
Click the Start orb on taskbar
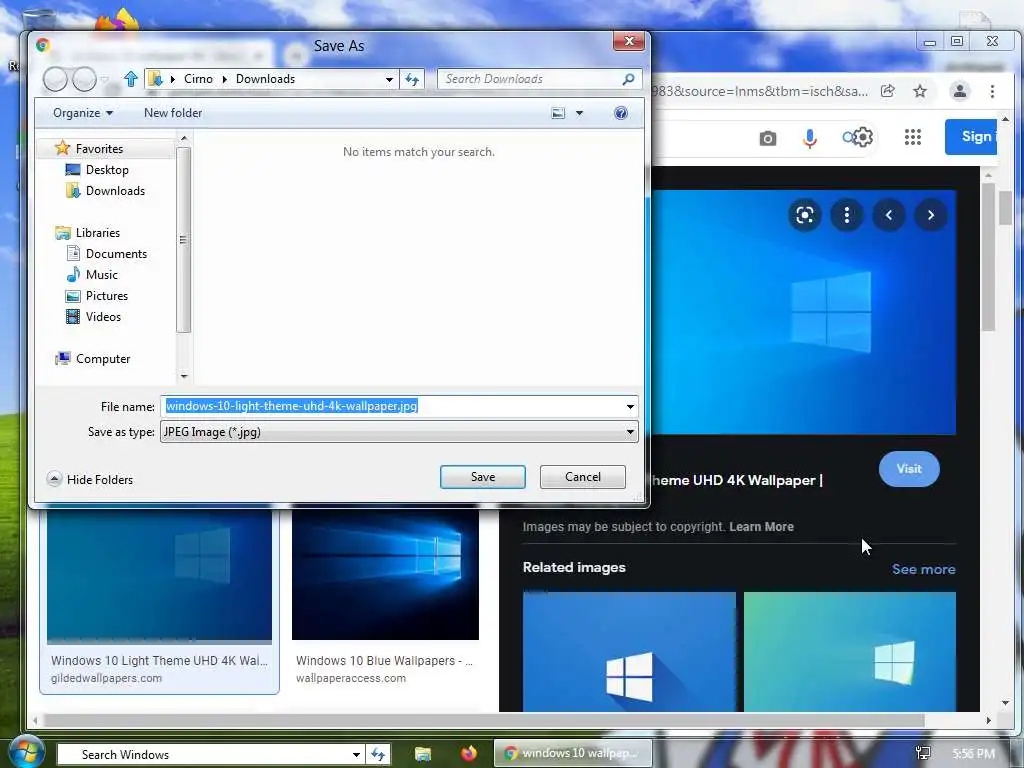[26, 752]
